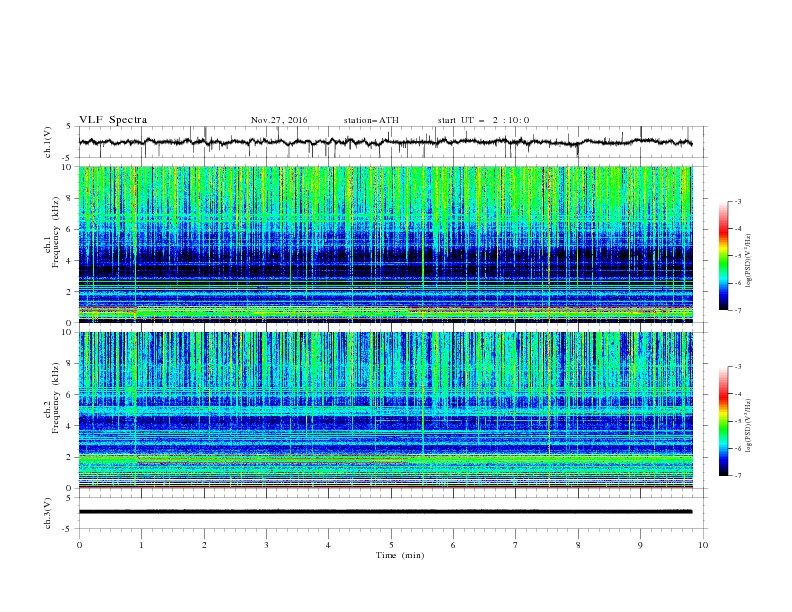Click the '1' tick on the time axis

click(141, 545)
